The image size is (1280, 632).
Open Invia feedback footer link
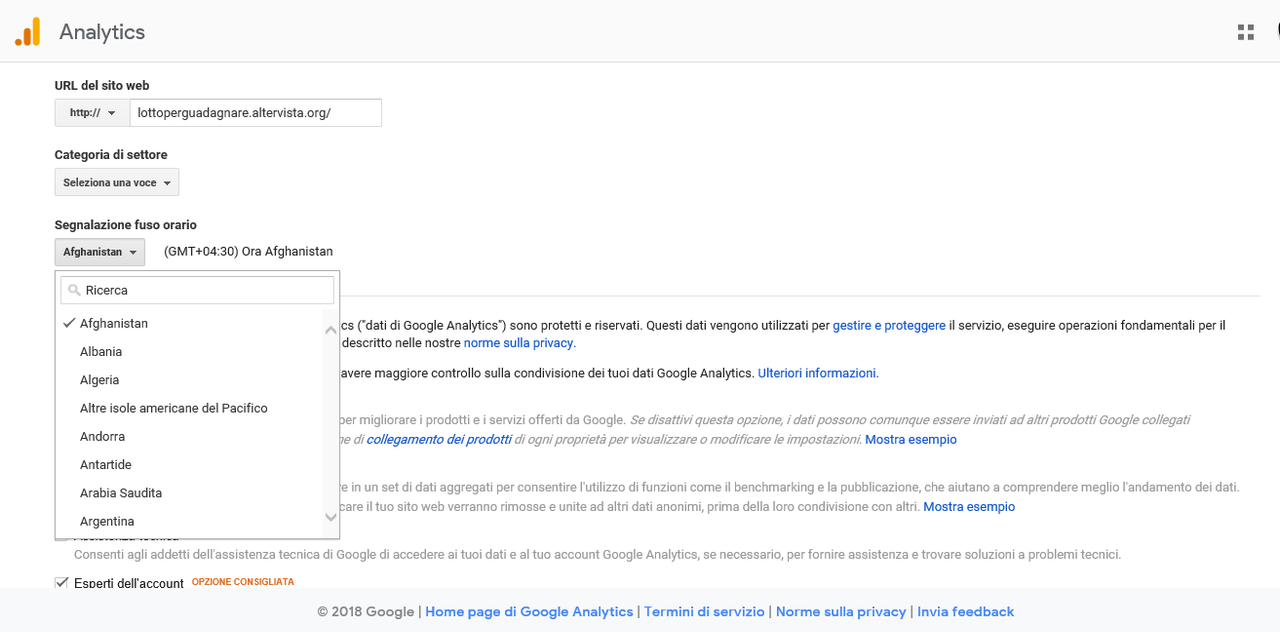[x=966, y=612]
